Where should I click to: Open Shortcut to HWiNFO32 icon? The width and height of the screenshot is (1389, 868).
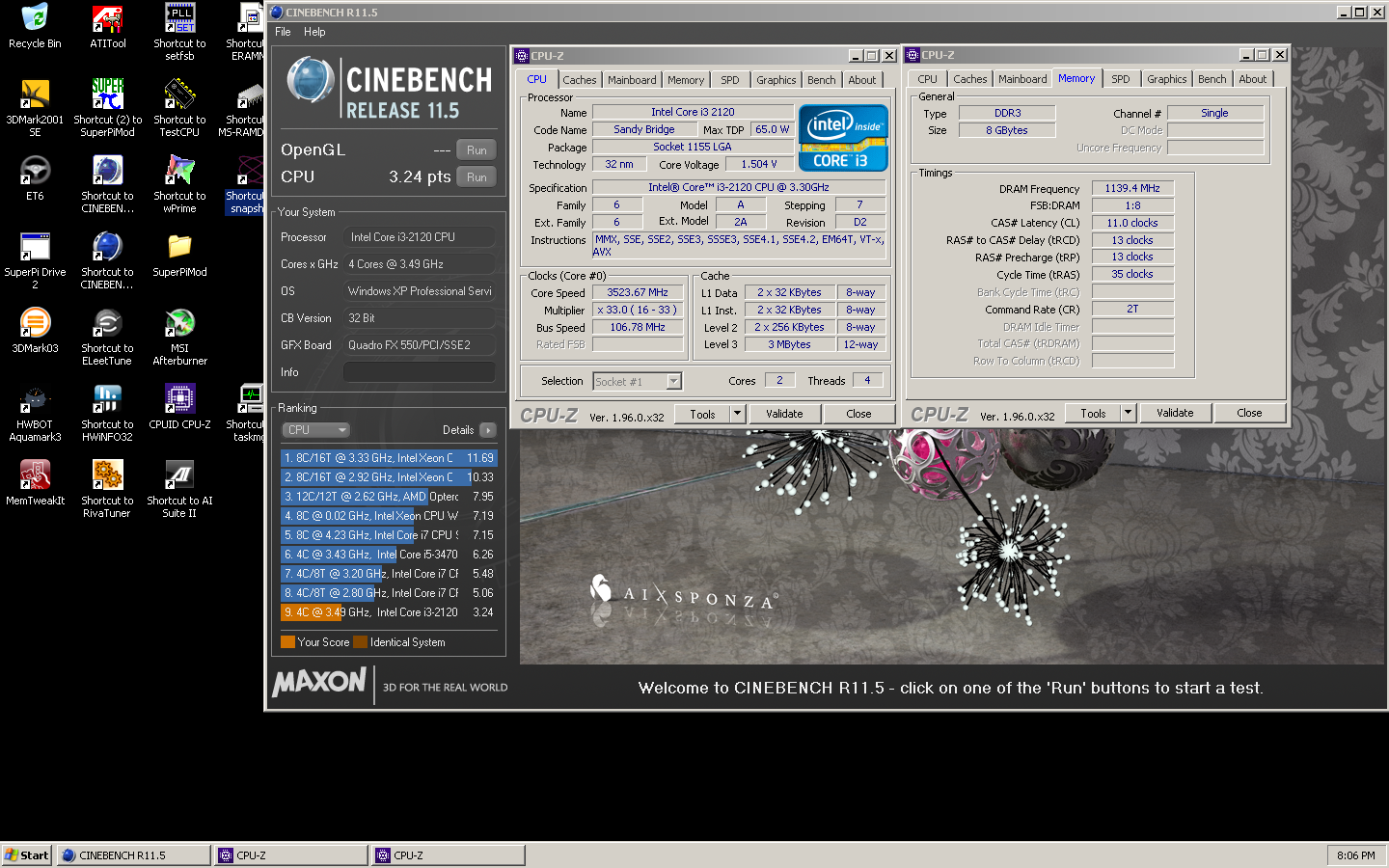pos(107,413)
